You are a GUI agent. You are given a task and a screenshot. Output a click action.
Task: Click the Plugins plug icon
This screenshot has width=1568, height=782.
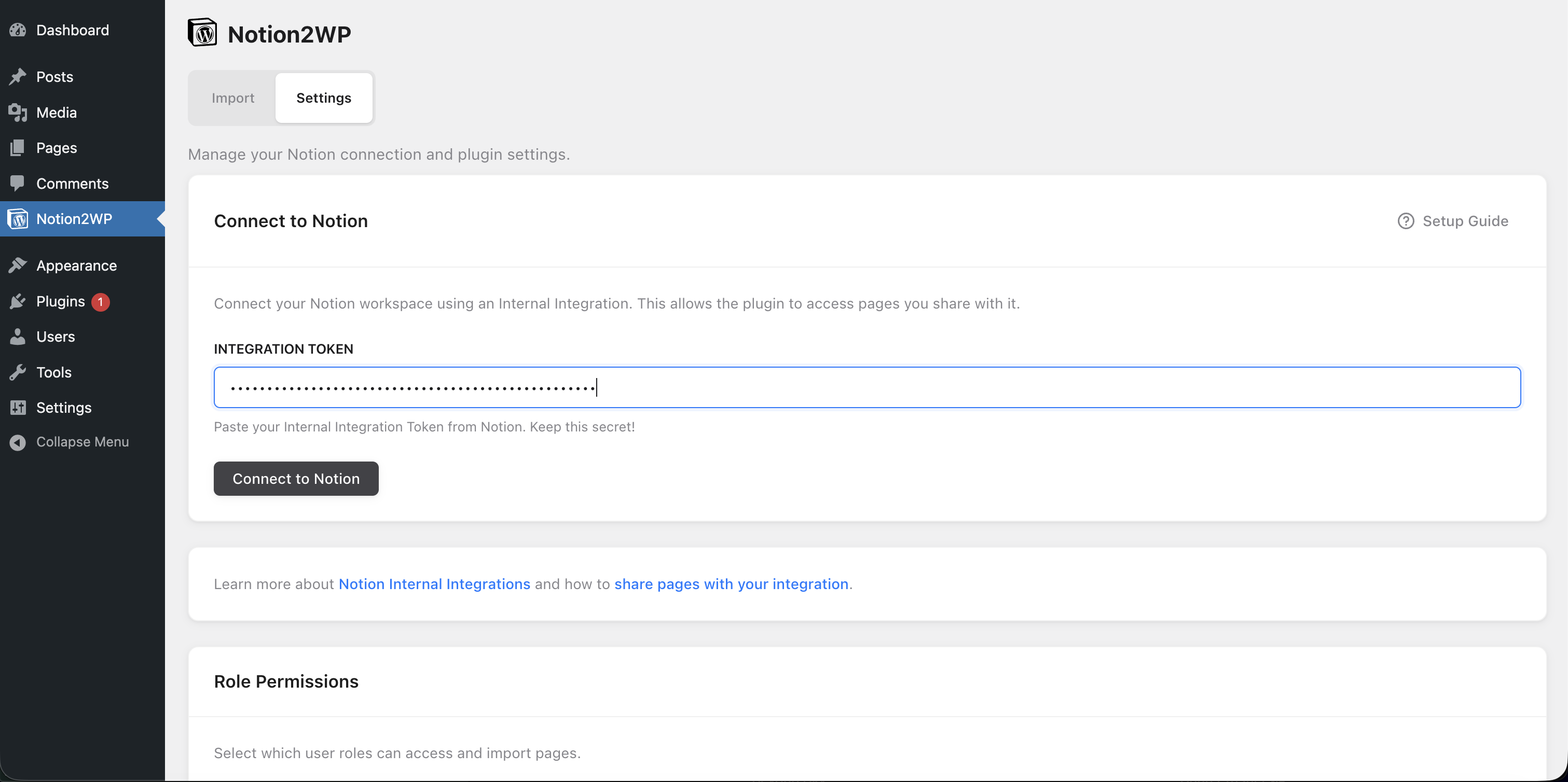[x=18, y=301]
